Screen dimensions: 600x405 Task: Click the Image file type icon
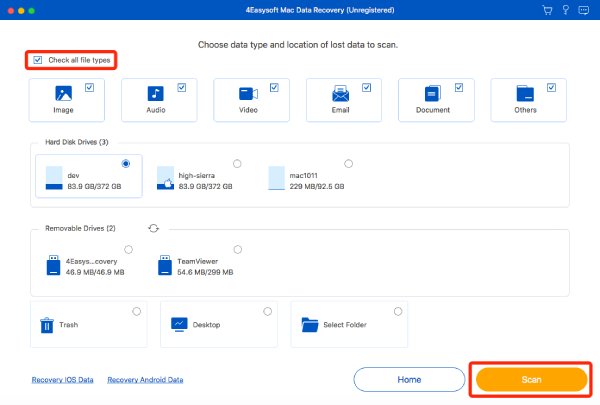pyautogui.click(x=64, y=93)
